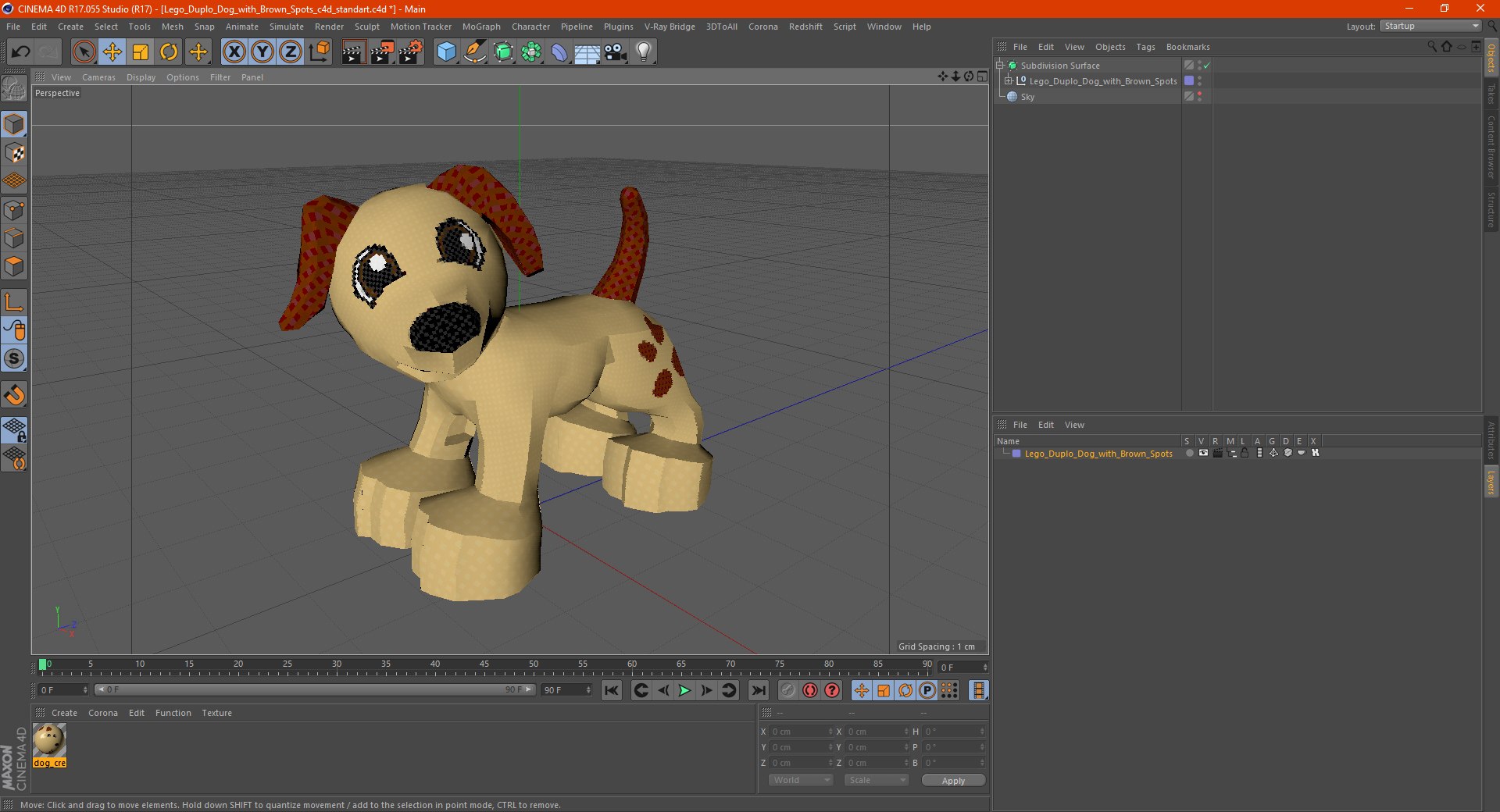The width and height of the screenshot is (1500, 812).
Task: Toggle layer View visibility icon
Action: 1203,453
